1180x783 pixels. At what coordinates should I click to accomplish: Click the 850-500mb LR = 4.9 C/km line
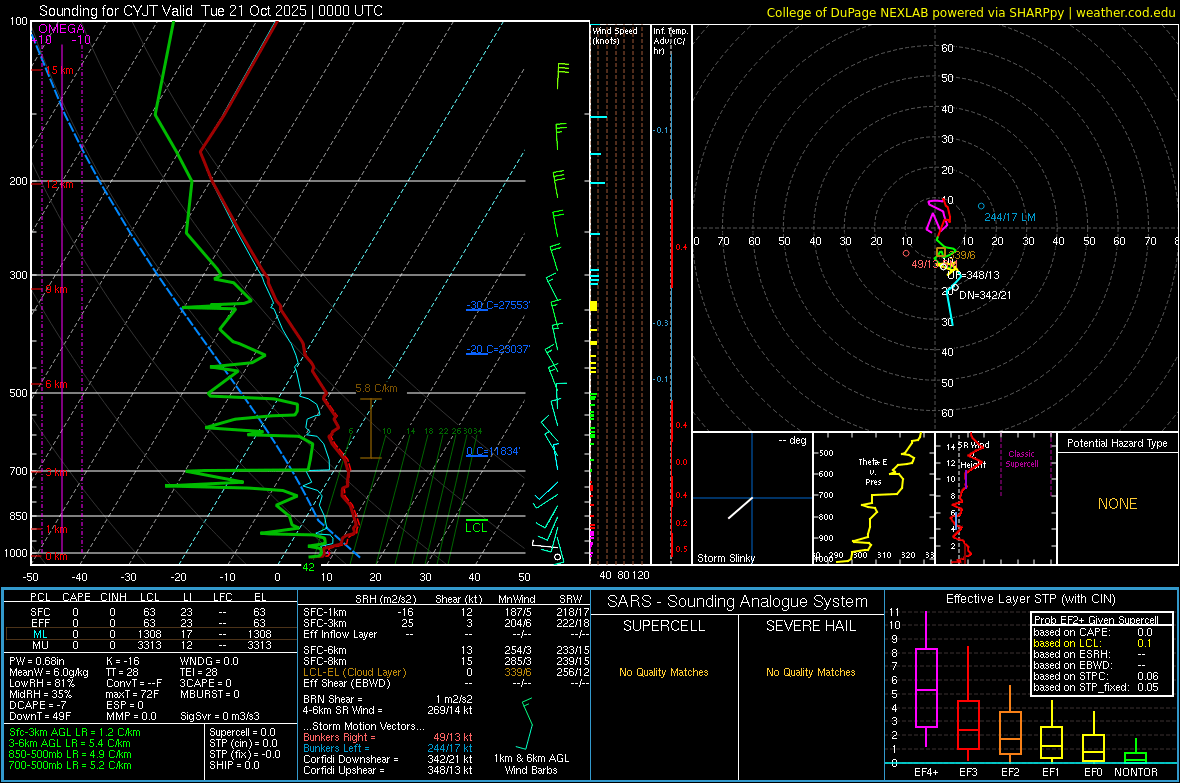click(70, 754)
